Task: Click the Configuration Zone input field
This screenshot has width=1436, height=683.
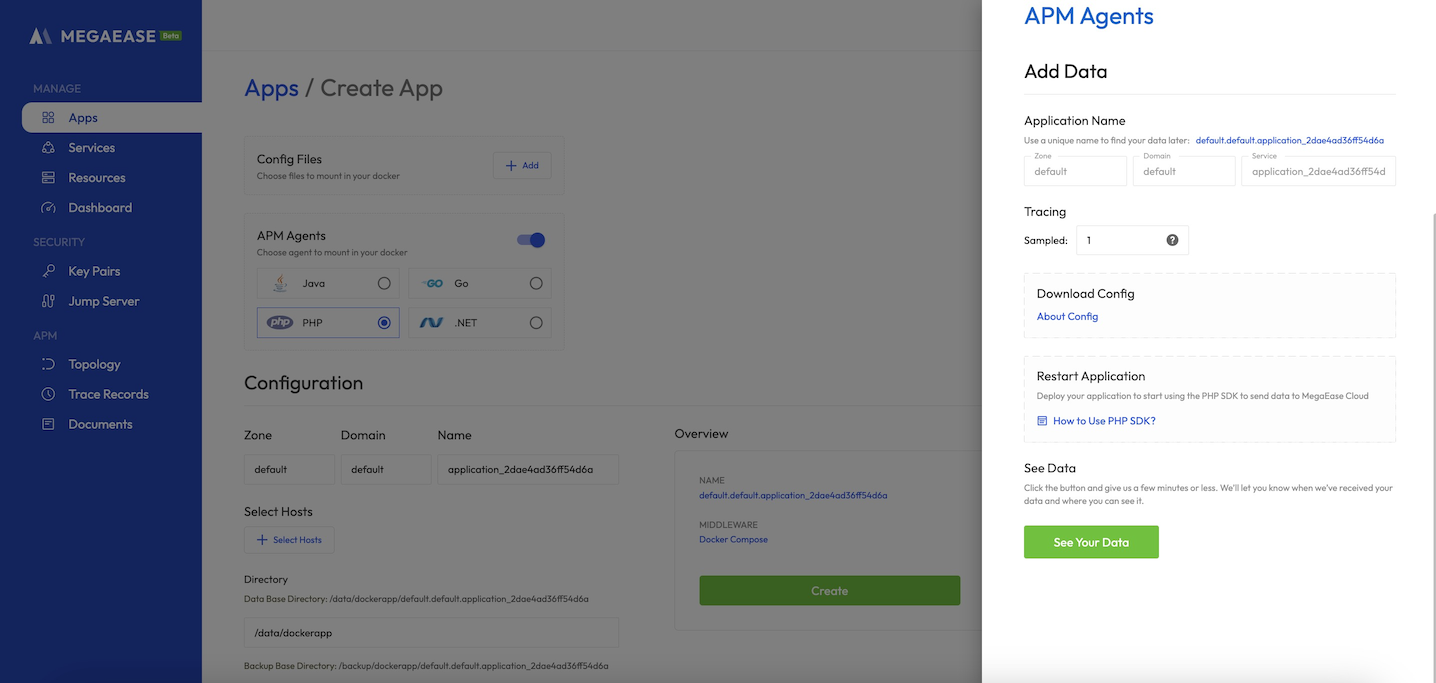Action: [x=289, y=469]
